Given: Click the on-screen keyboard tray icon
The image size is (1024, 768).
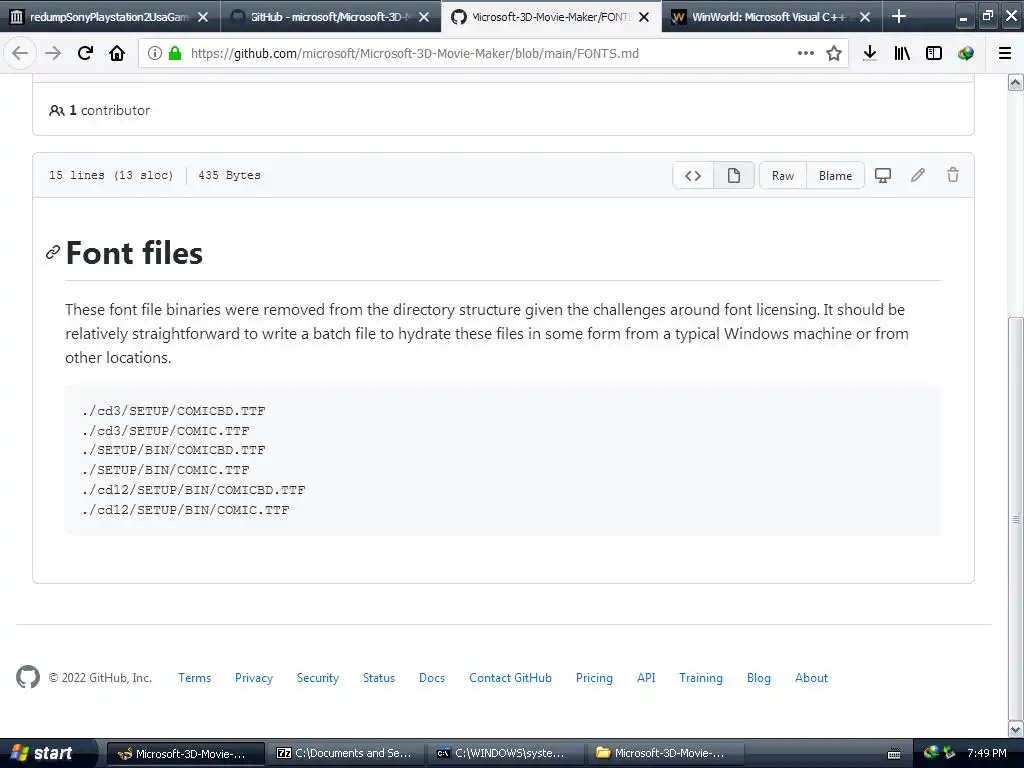Looking at the screenshot, I should pos(894,754).
